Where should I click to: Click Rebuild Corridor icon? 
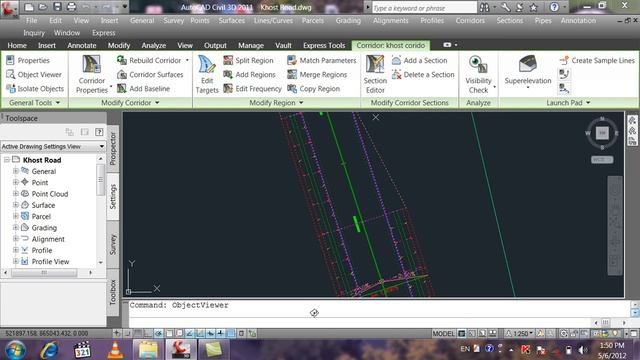(122, 60)
